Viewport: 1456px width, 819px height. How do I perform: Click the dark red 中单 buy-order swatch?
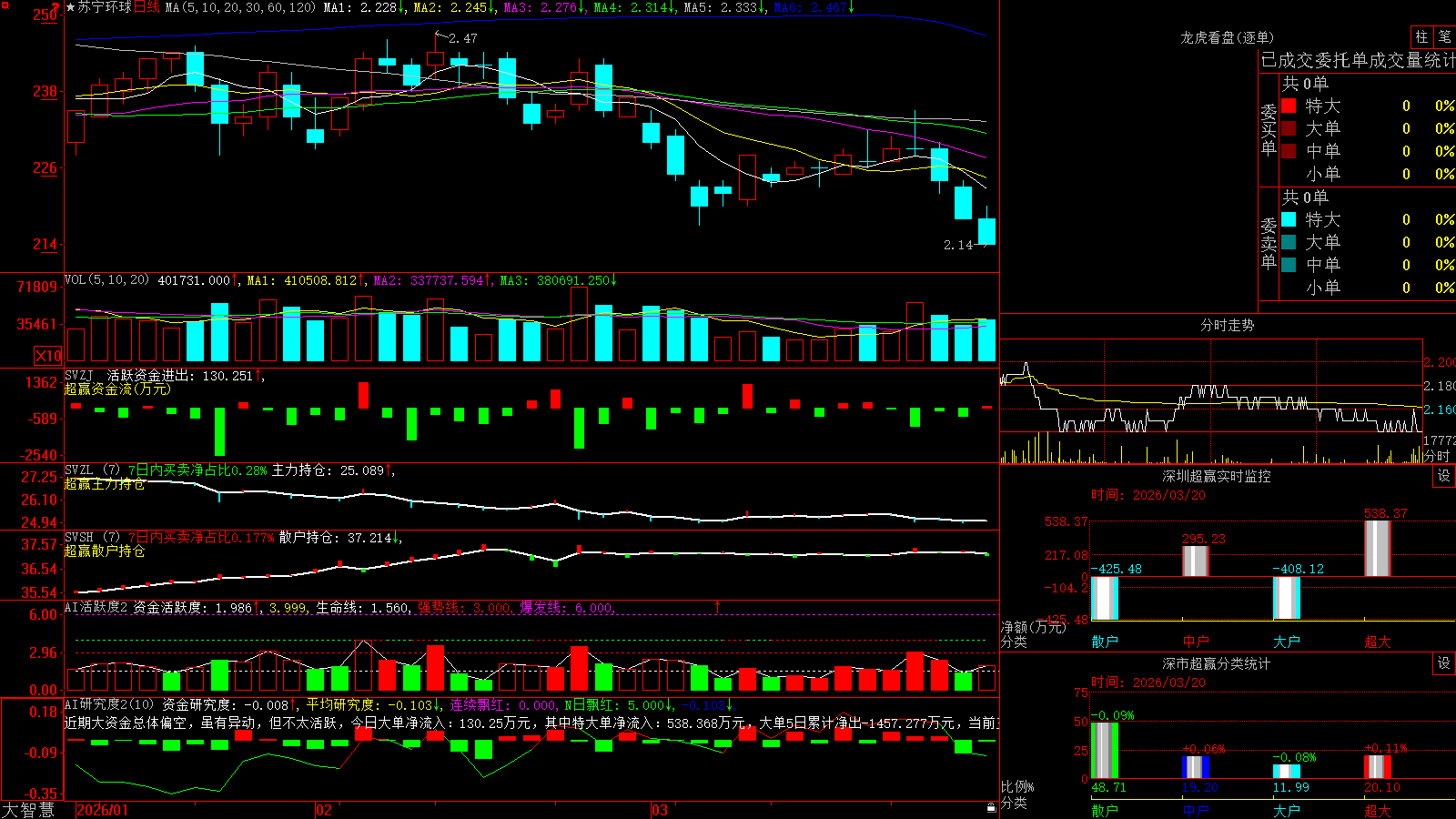(1289, 151)
